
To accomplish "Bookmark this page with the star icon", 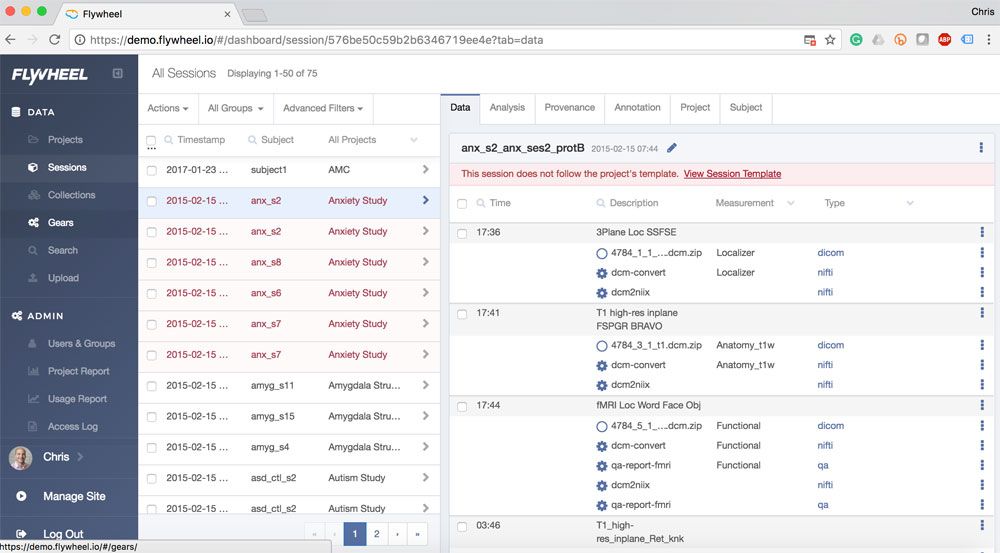I will 830,40.
